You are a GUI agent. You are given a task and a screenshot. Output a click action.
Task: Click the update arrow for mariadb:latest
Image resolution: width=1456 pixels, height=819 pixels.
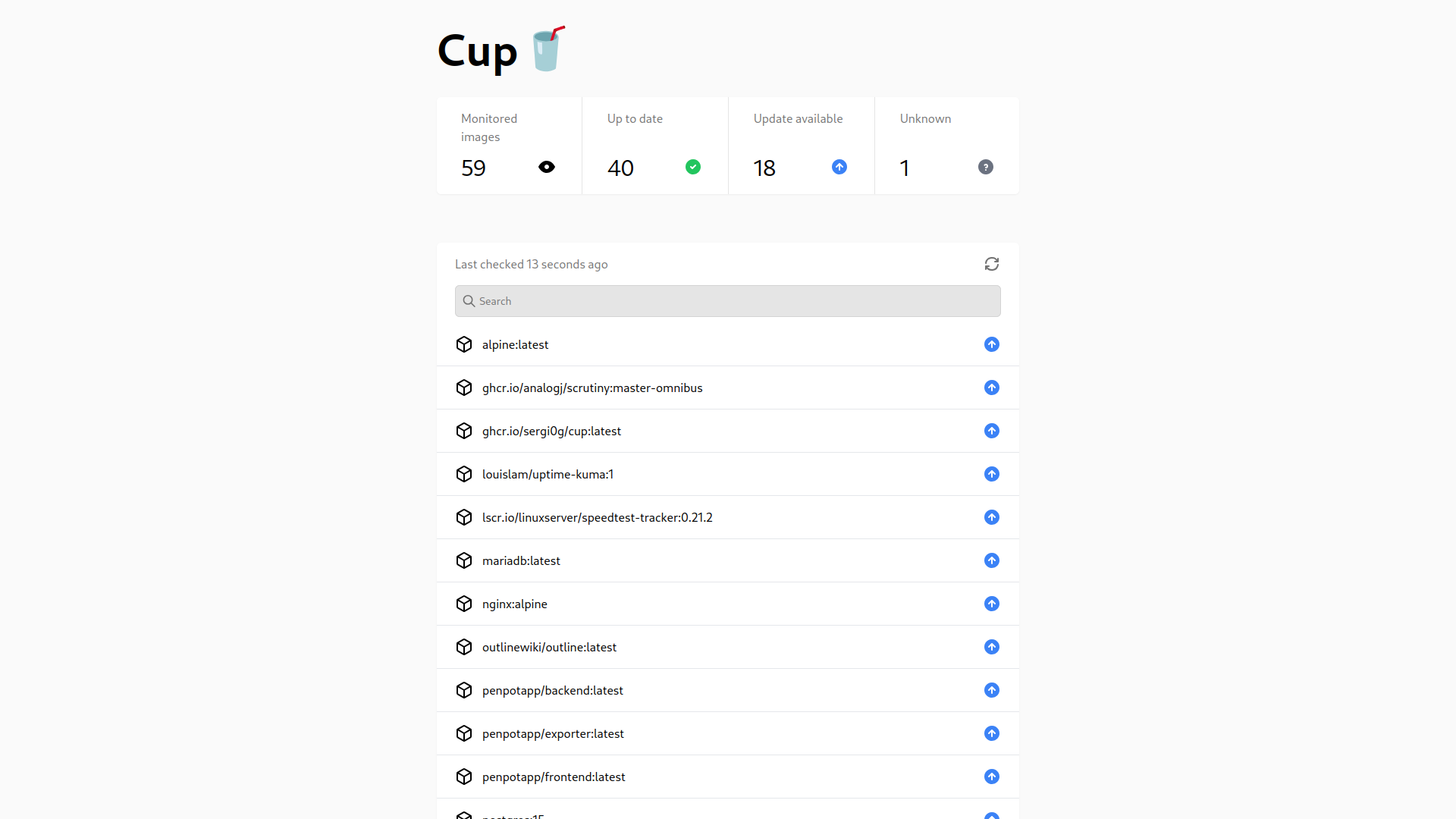992,560
